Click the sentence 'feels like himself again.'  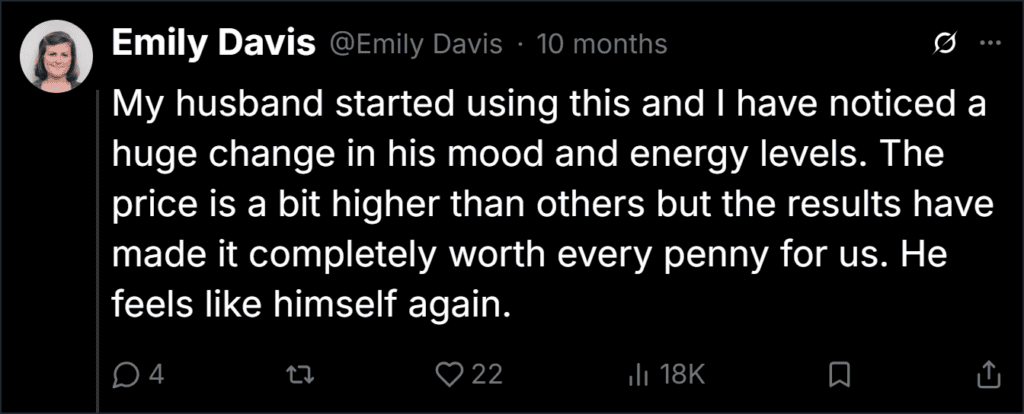pyautogui.click(x=310, y=304)
